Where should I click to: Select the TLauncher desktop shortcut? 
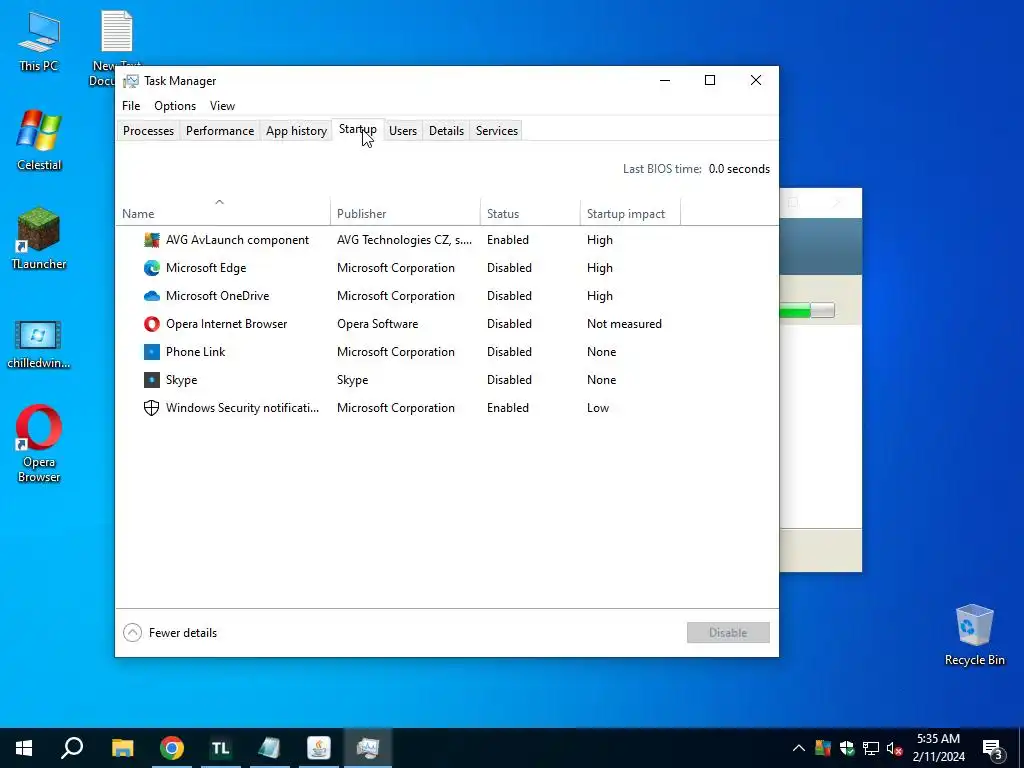(x=39, y=238)
